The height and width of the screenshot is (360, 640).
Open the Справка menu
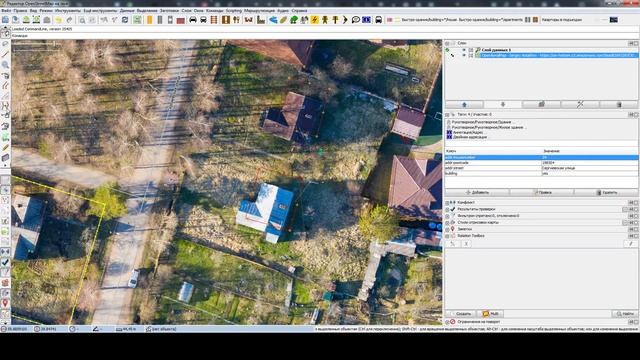300,11
